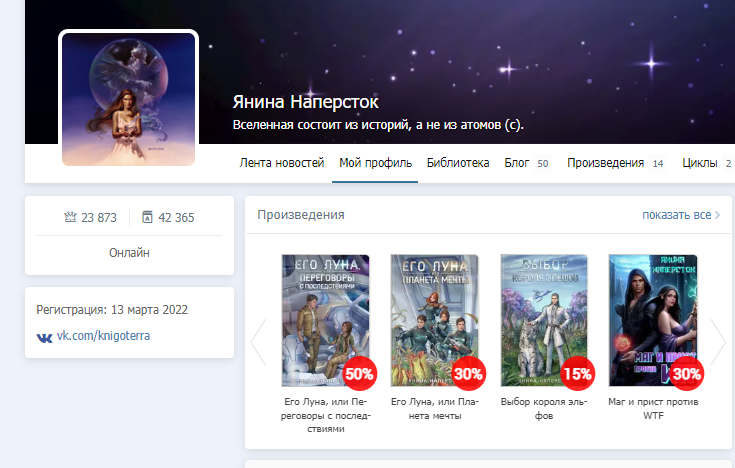Open cover of Переговоры с последствиями book
Image resolution: width=735 pixels, height=468 pixels.
[x=325, y=320]
